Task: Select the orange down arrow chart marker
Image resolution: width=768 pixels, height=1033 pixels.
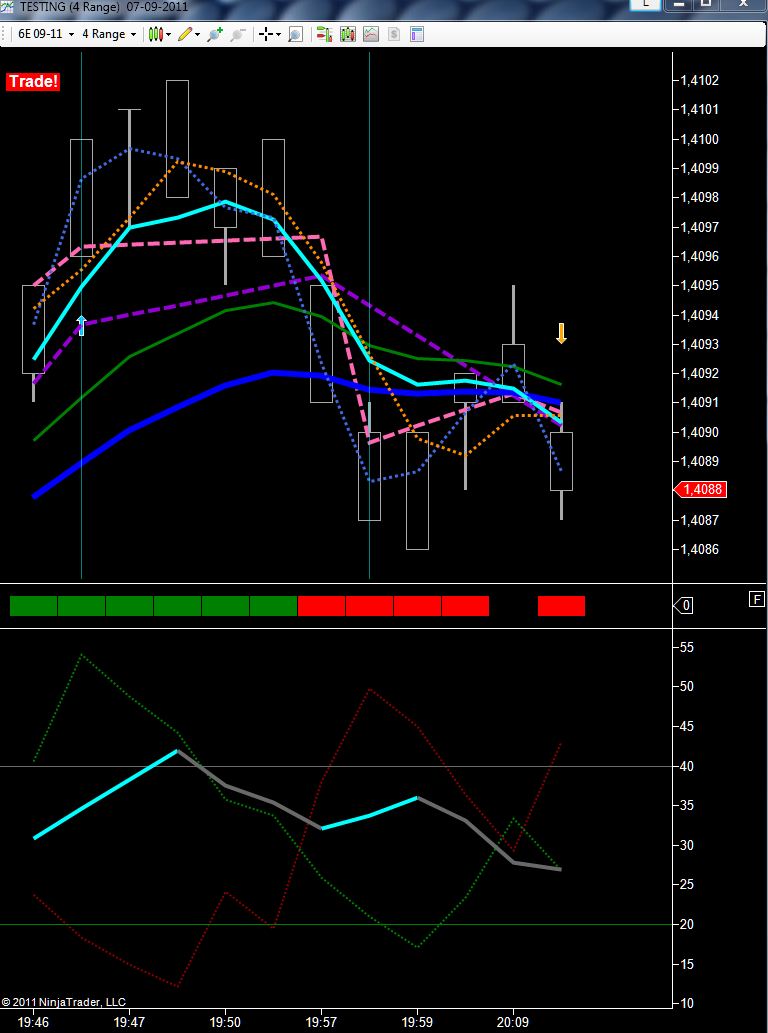Action: tap(561, 333)
